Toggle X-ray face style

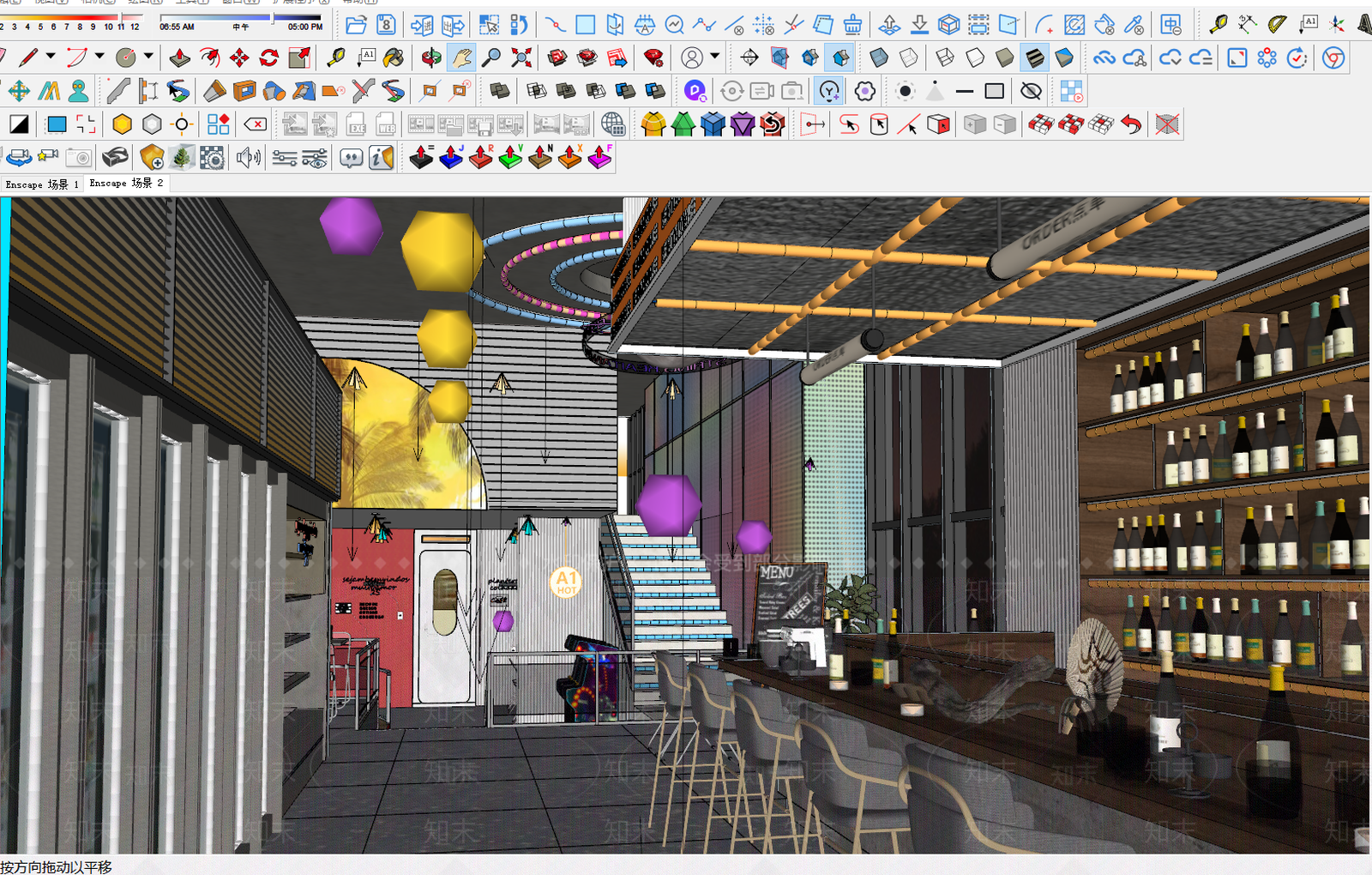pyautogui.click(x=879, y=57)
